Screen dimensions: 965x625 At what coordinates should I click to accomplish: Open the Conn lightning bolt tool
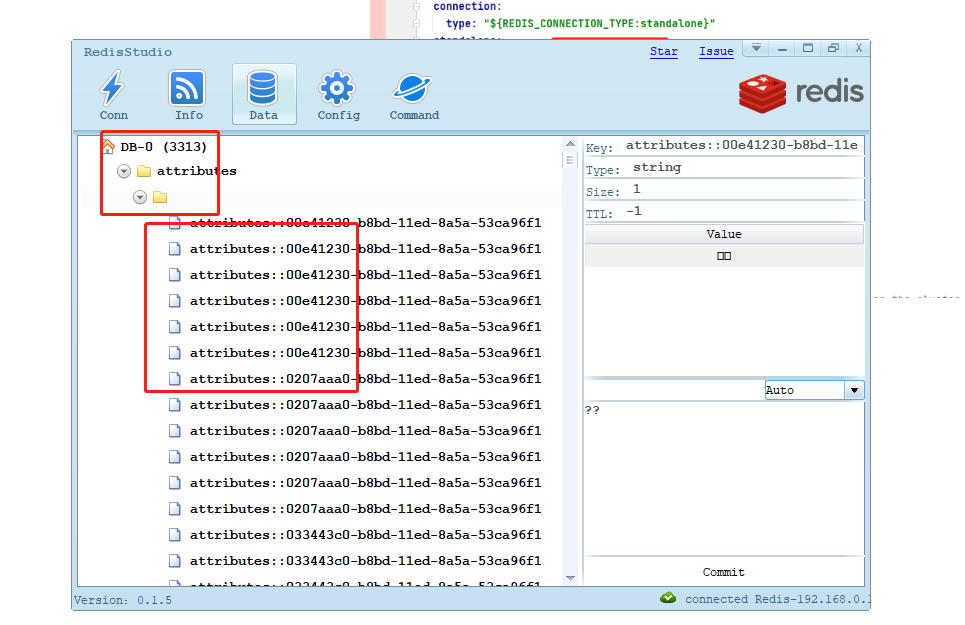113,94
